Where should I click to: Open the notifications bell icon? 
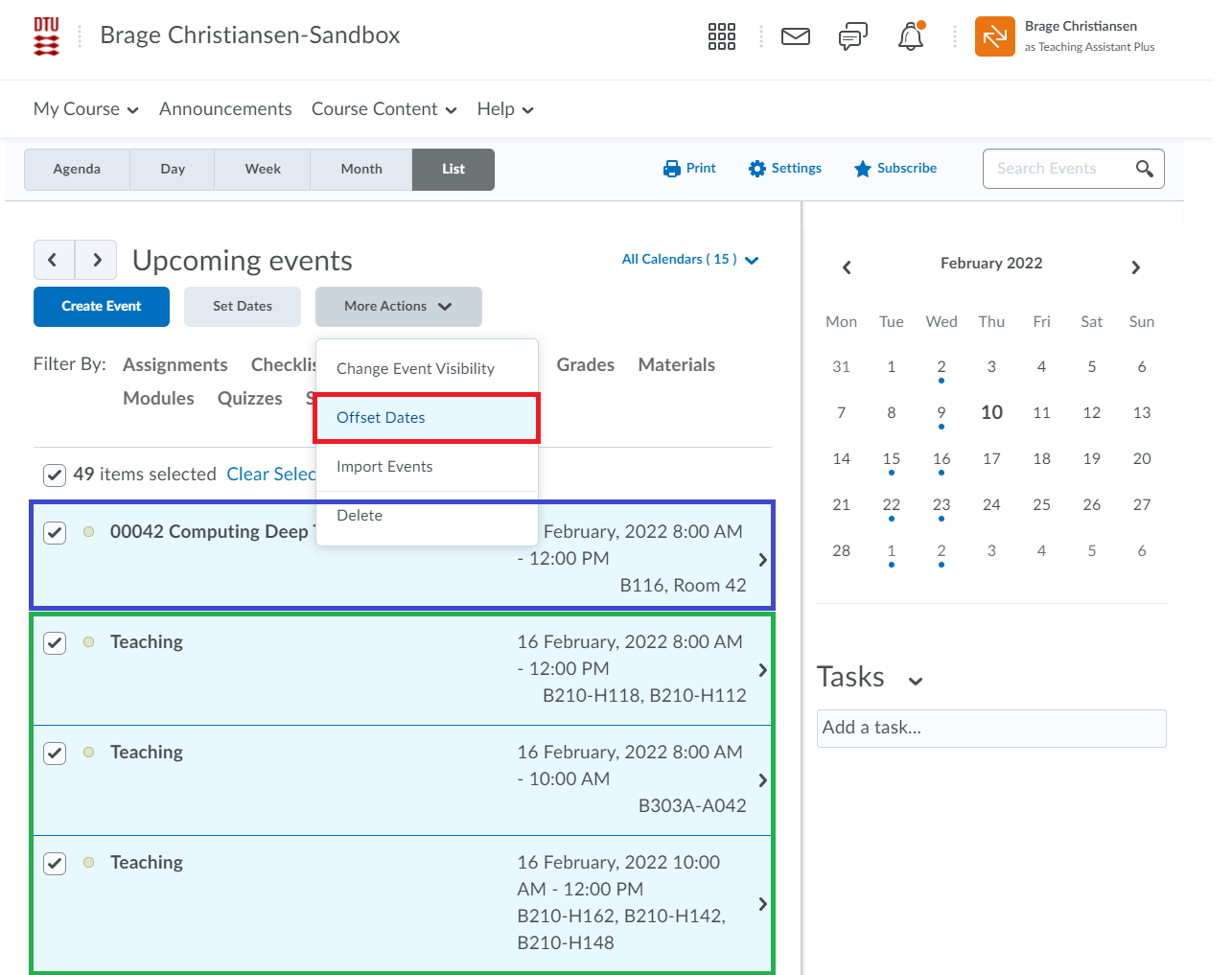[910, 36]
